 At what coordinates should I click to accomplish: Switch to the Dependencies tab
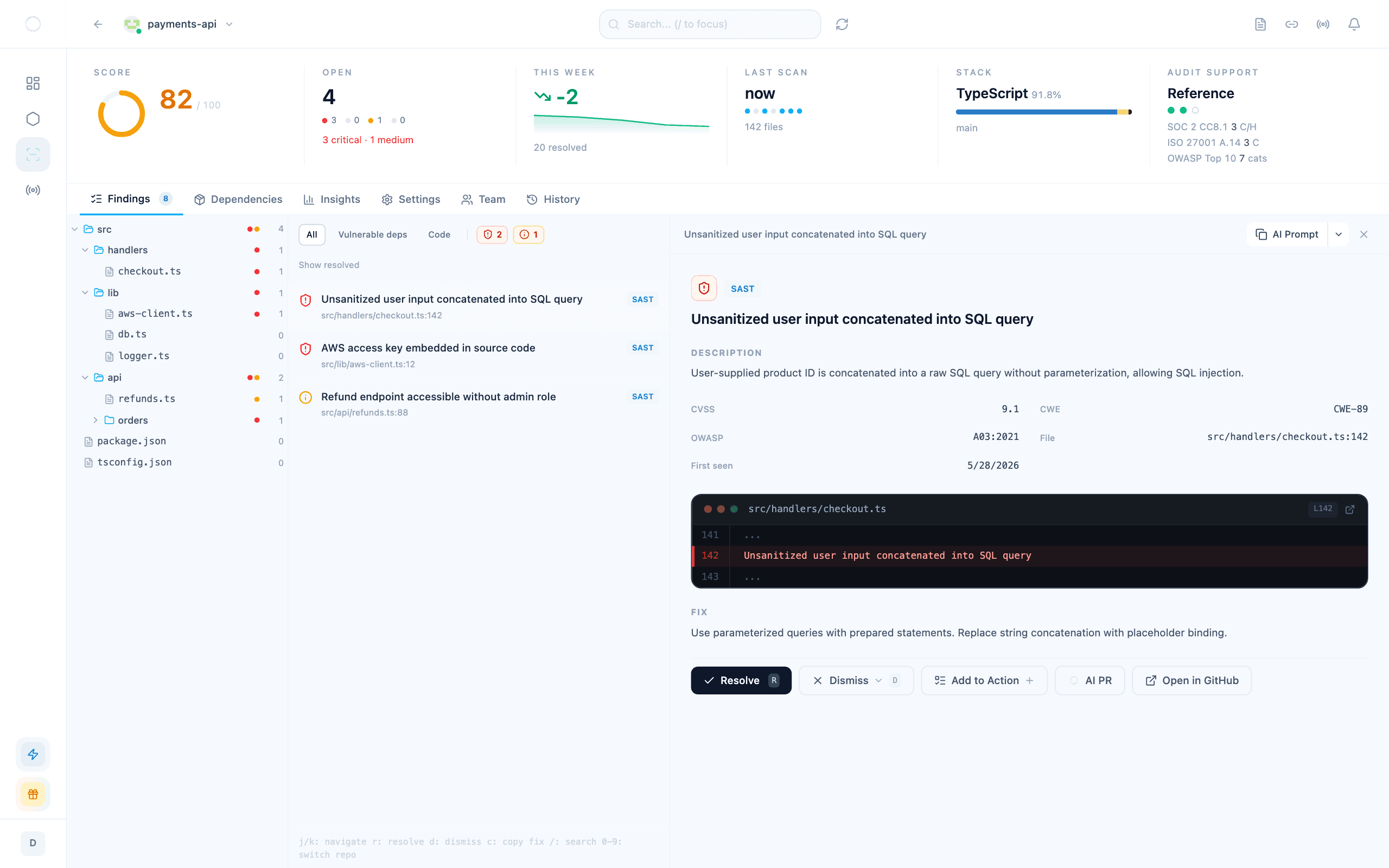point(238,199)
